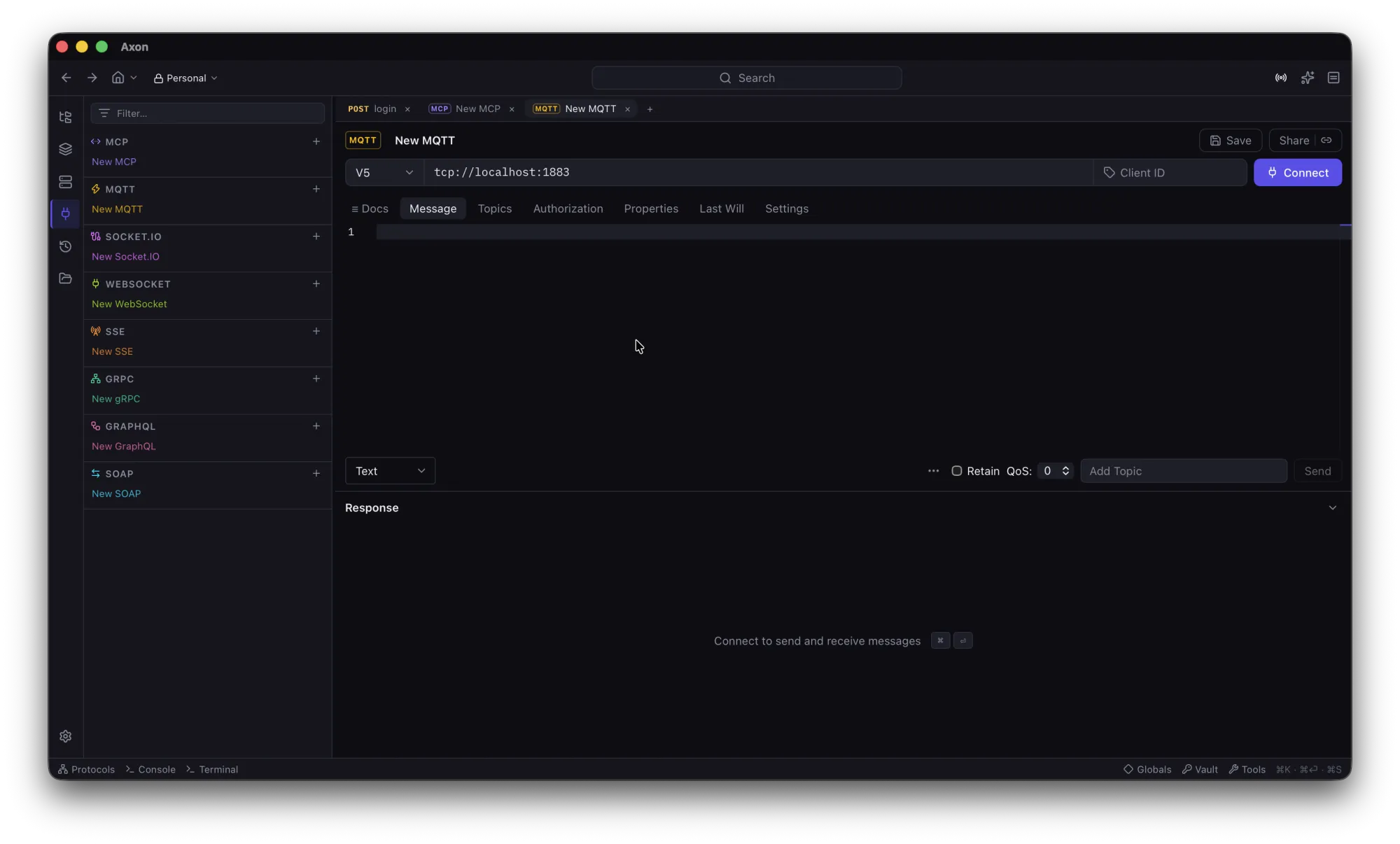Open the message options ellipsis menu
Viewport: 1400px width, 844px height.
(933, 471)
